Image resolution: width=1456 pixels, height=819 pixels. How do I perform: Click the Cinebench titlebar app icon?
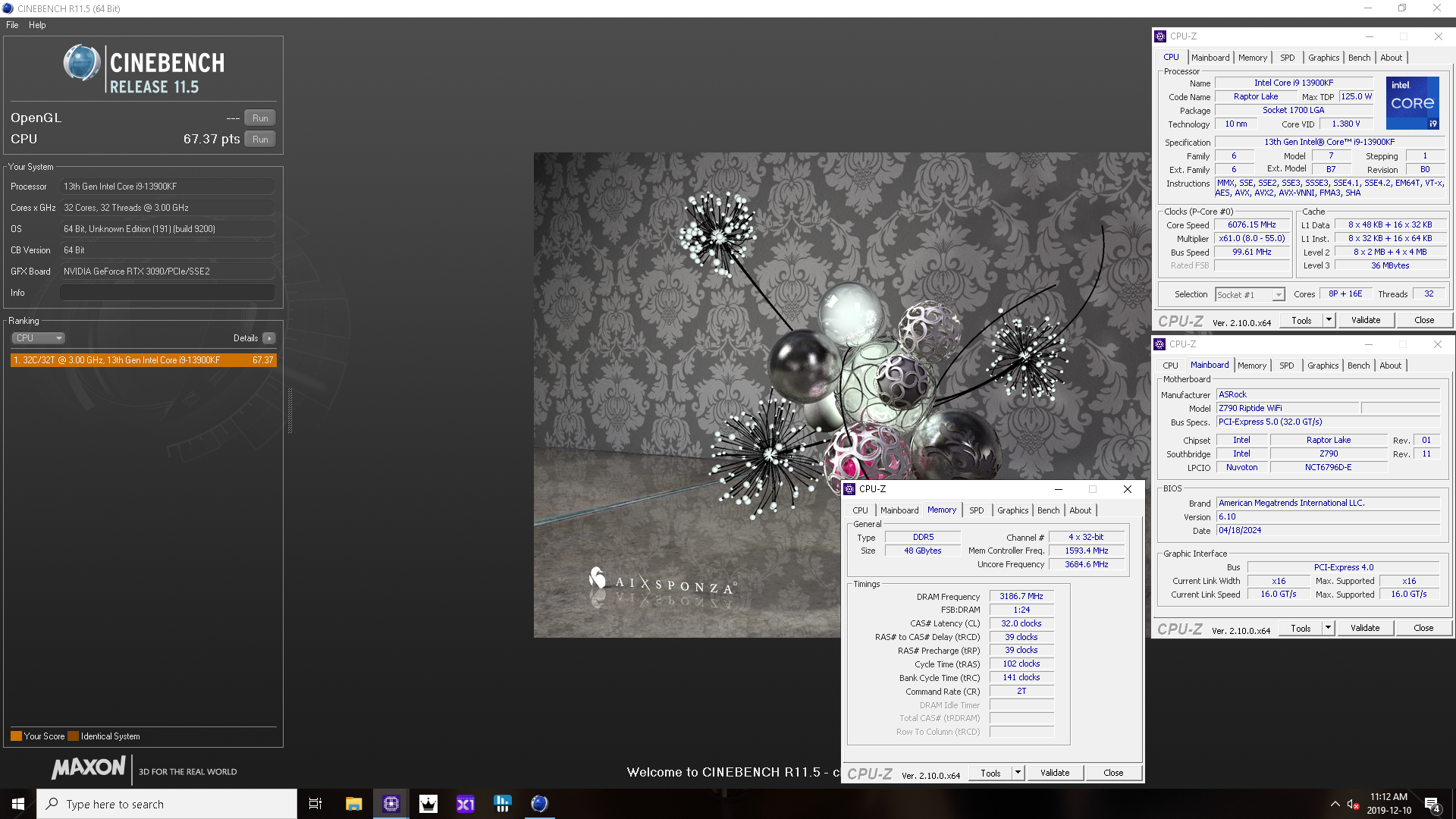(x=8, y=8)
